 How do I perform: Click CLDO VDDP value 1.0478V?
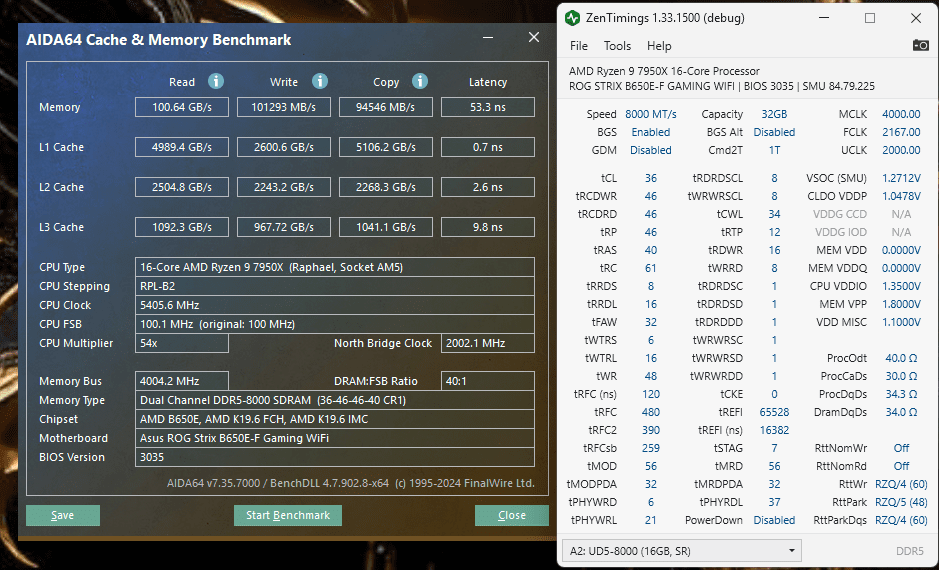point(901,196)
